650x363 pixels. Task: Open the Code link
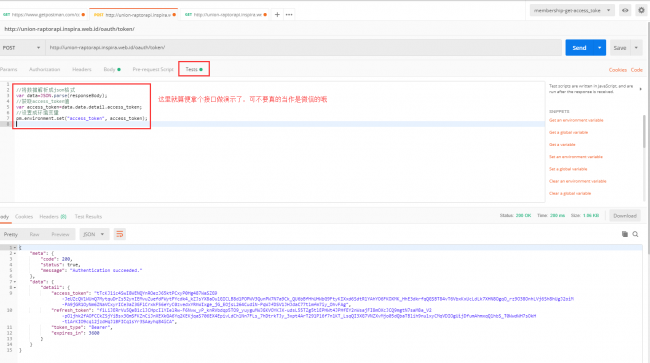[637, 70]
